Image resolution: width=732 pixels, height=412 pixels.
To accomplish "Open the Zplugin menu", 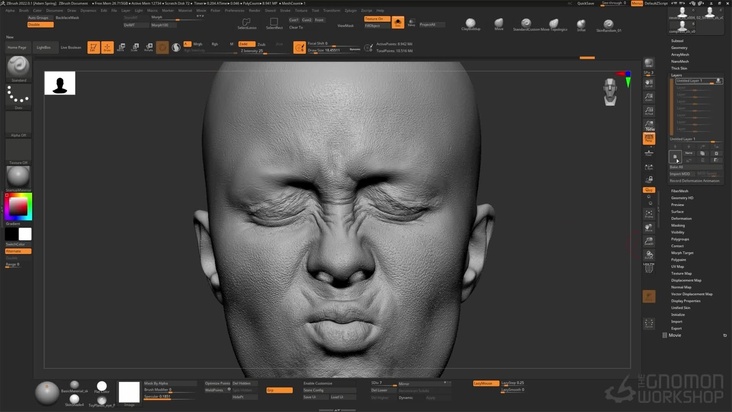I will click(x=350, y=10).
